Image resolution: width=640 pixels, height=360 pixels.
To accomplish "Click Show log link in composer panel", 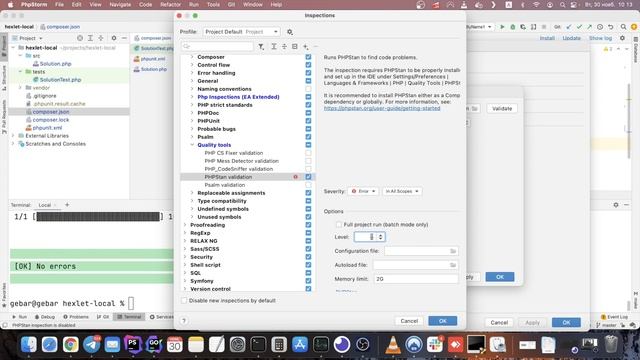I will point(600,38).
